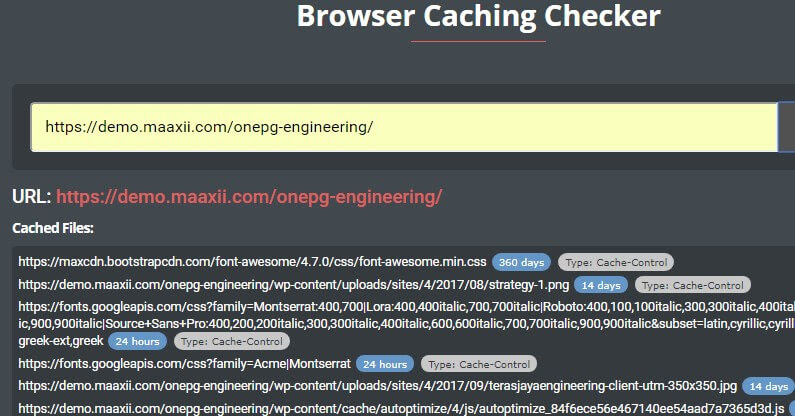Select the Cached Files label
795x416 pixels.
(53, 228)
